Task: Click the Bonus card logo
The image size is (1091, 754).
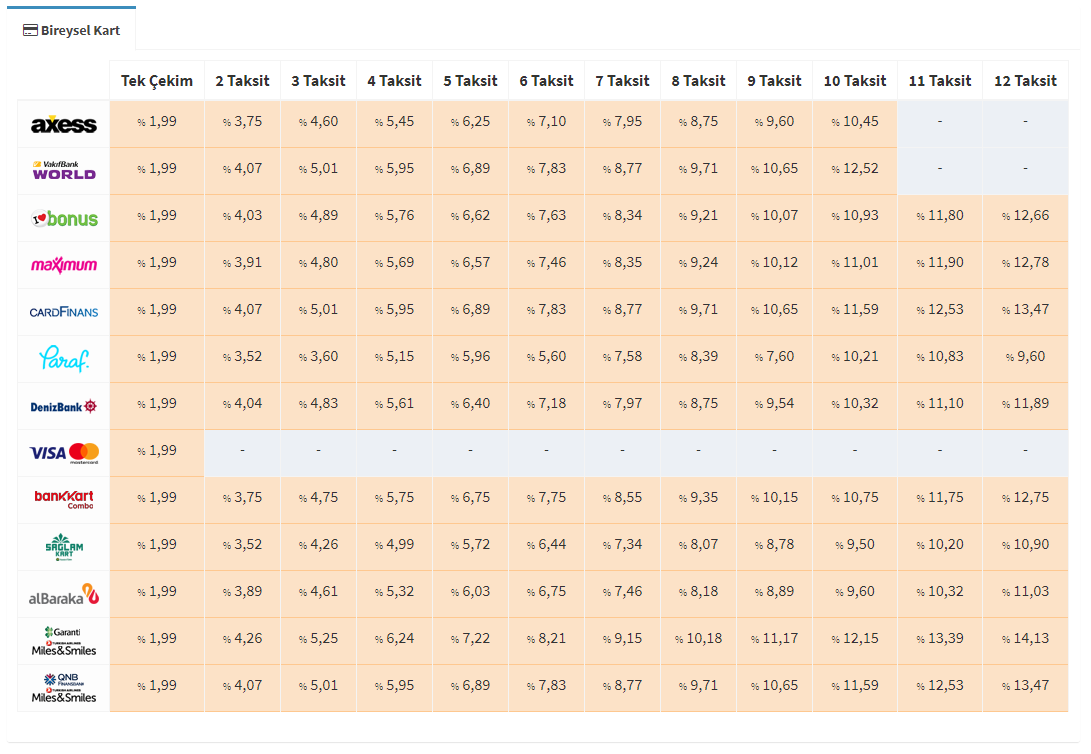Action: click(65, 218)
